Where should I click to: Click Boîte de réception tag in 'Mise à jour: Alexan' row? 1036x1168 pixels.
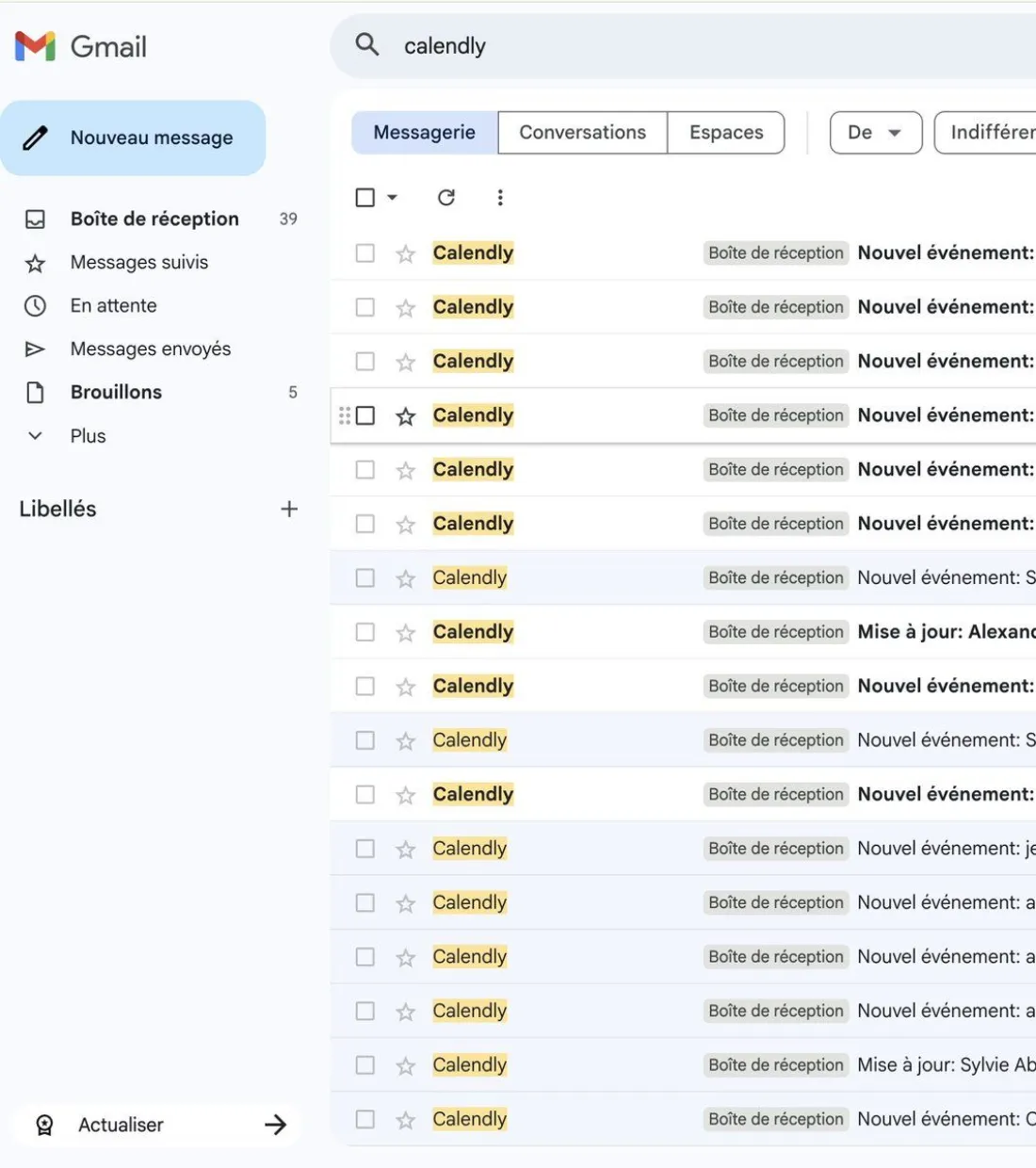(x=776, y=632)
